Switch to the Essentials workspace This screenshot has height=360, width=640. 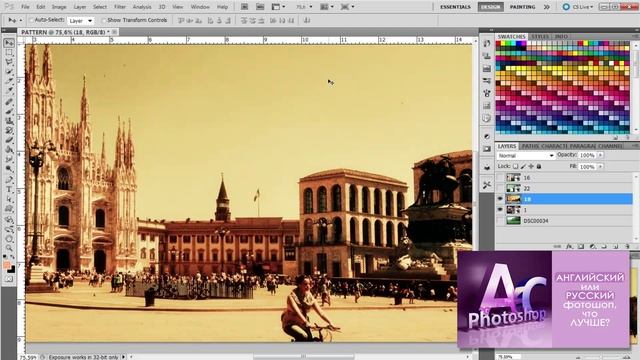click(x=455, y=7)
